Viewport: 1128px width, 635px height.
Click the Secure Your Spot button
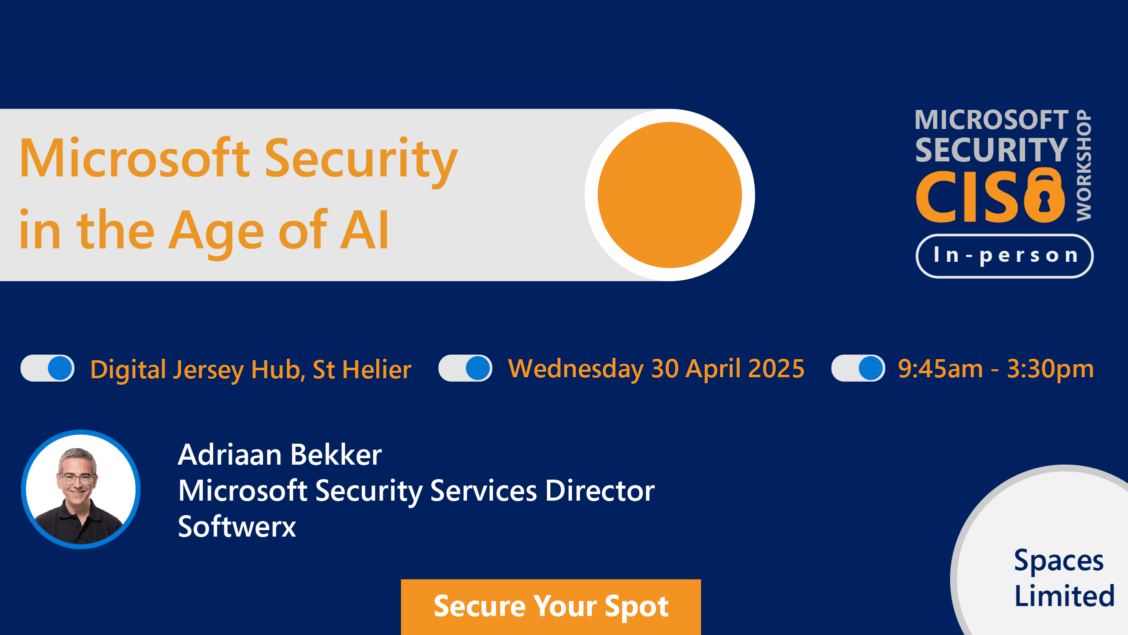(x=550, y=606)
